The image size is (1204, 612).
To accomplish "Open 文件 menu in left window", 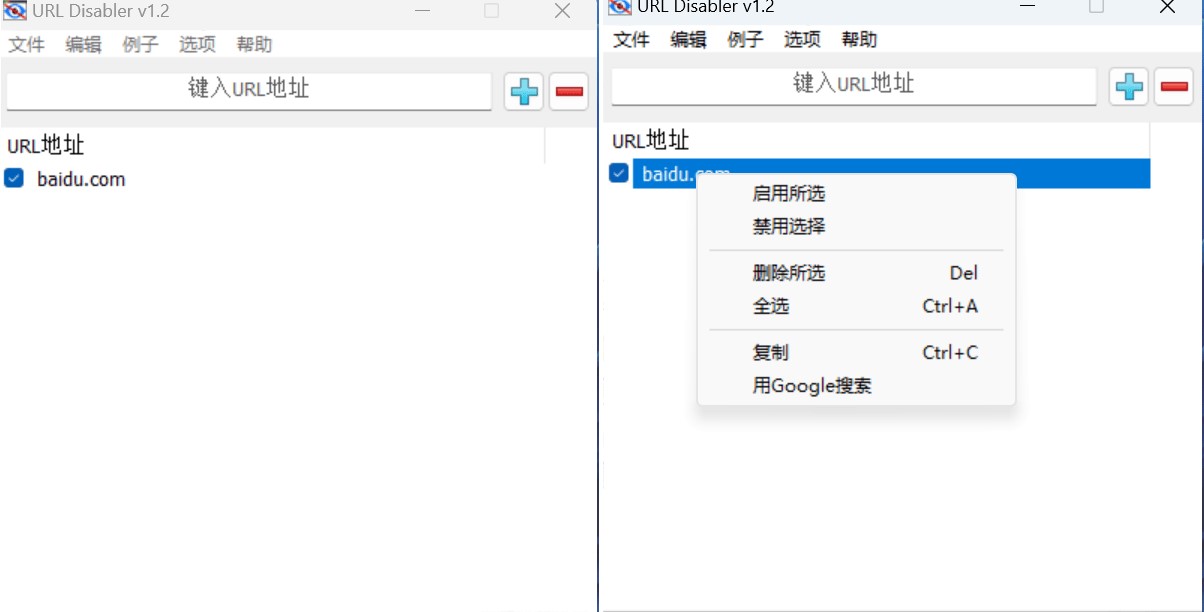I will (27, 45).
